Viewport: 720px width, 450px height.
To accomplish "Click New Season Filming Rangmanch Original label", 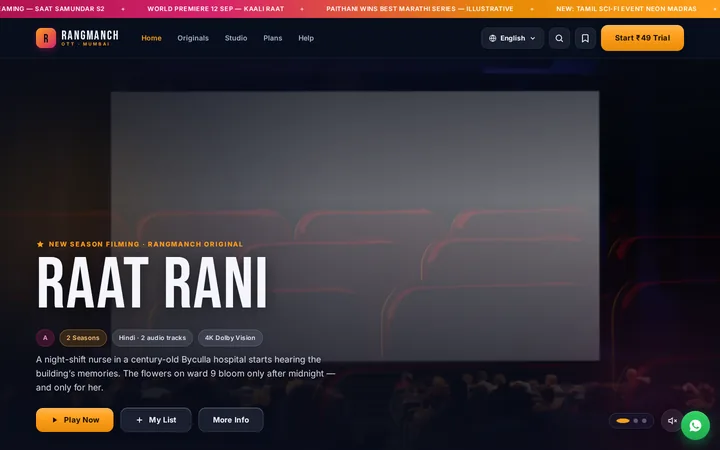I will [x=146, y=244].
